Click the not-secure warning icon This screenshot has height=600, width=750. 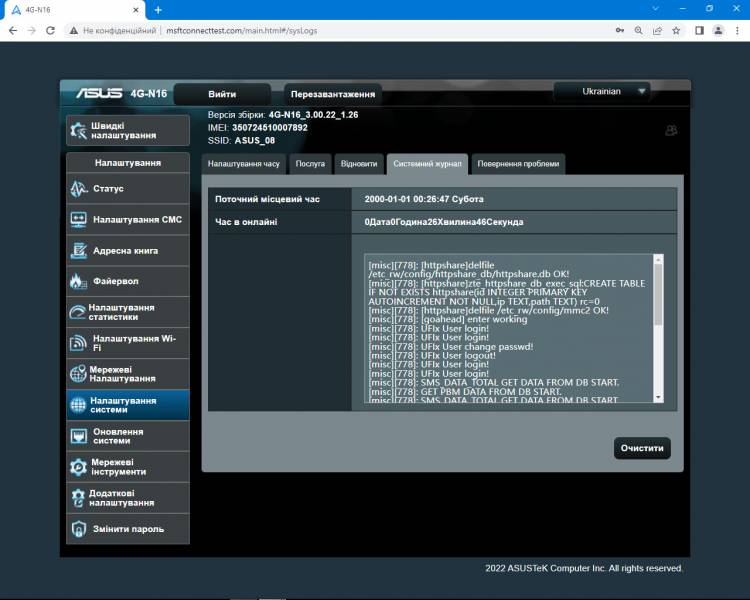(x=73, y=31)
